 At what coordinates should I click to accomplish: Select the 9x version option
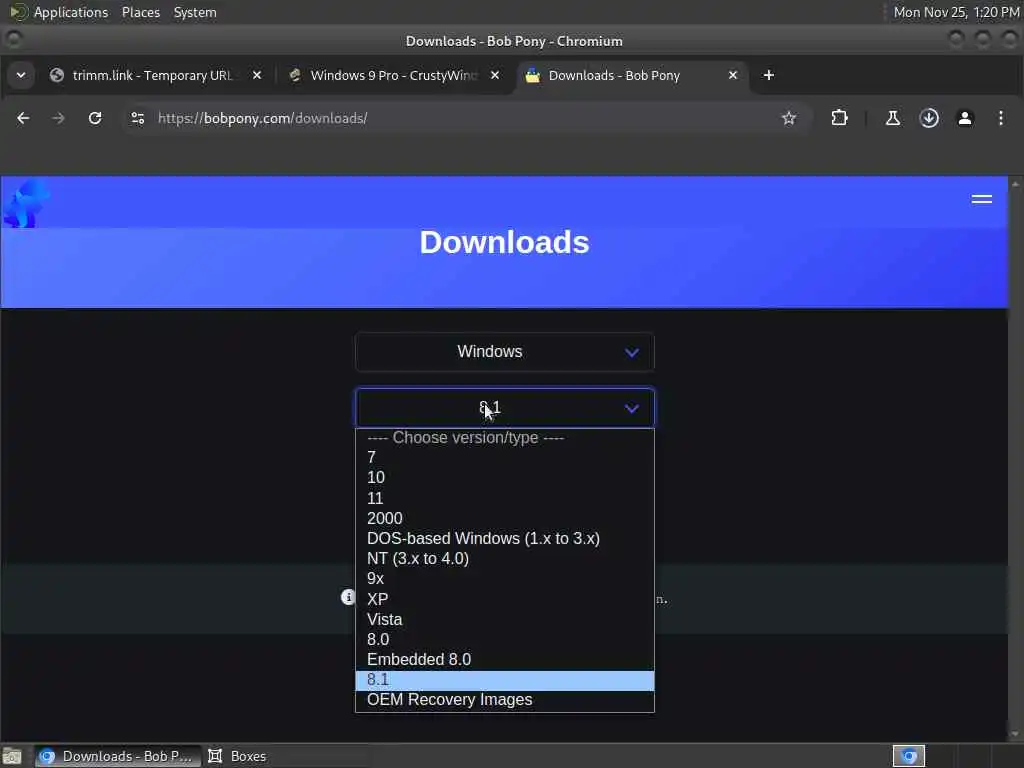pyautogui.click(x=504, y=579)
